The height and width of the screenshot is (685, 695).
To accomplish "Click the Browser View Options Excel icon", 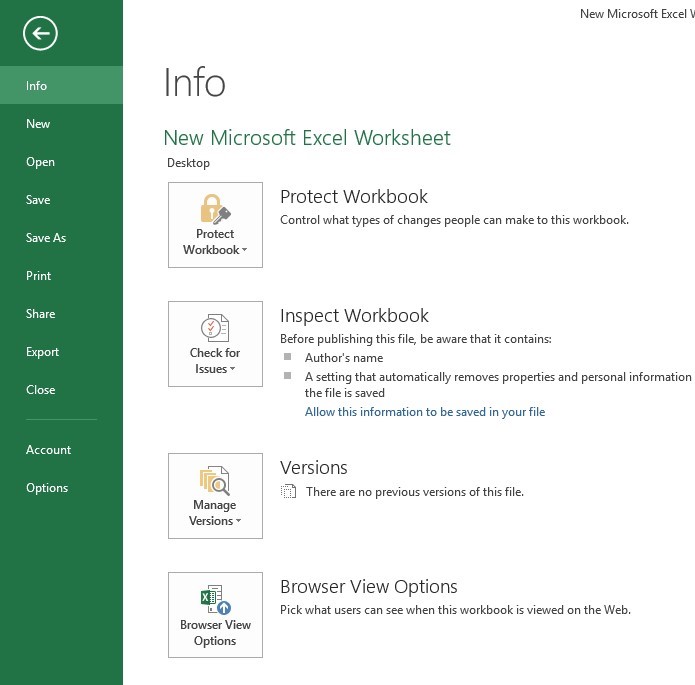I will pyautogui.click(x=215, y=600).
